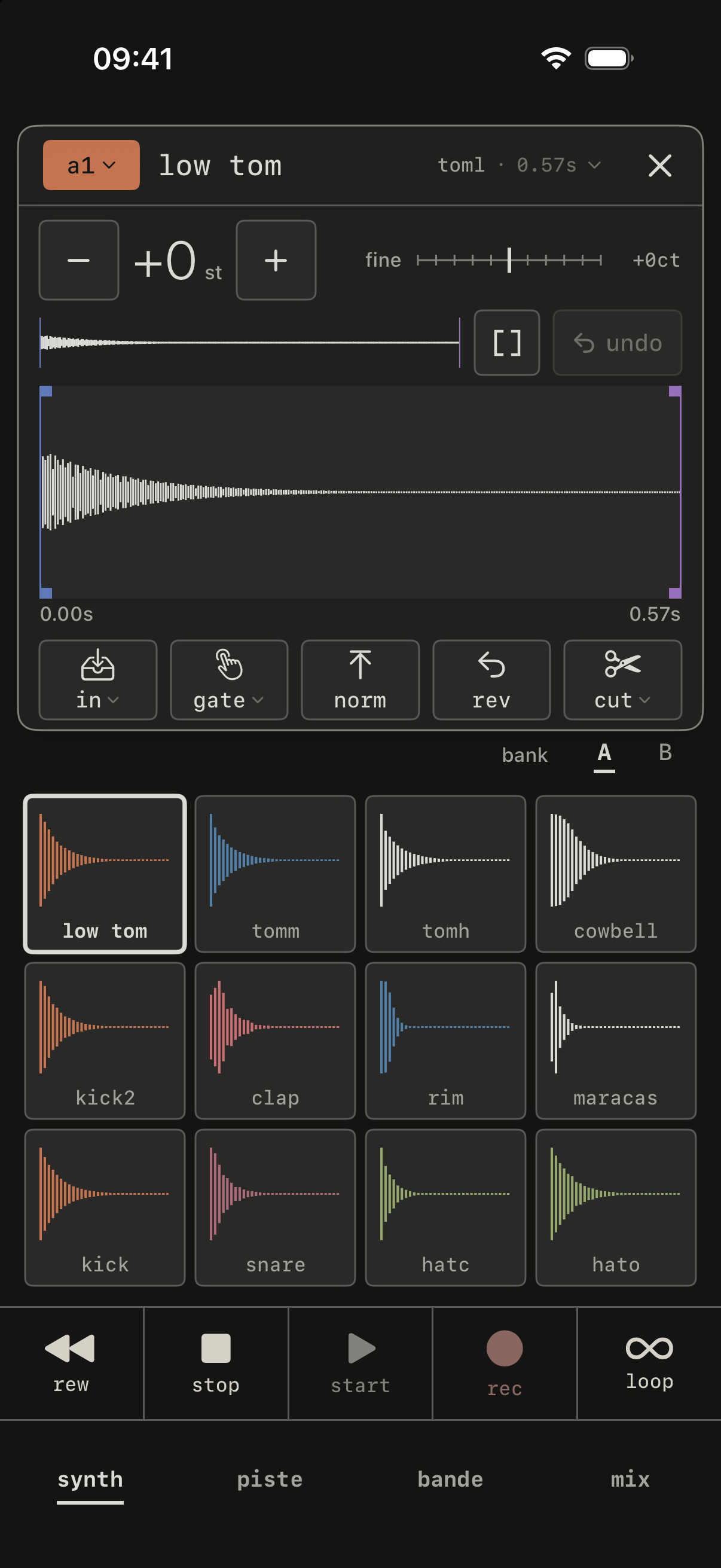
Task: Toggle the infinity loop mode
Action: [649, 1363]
